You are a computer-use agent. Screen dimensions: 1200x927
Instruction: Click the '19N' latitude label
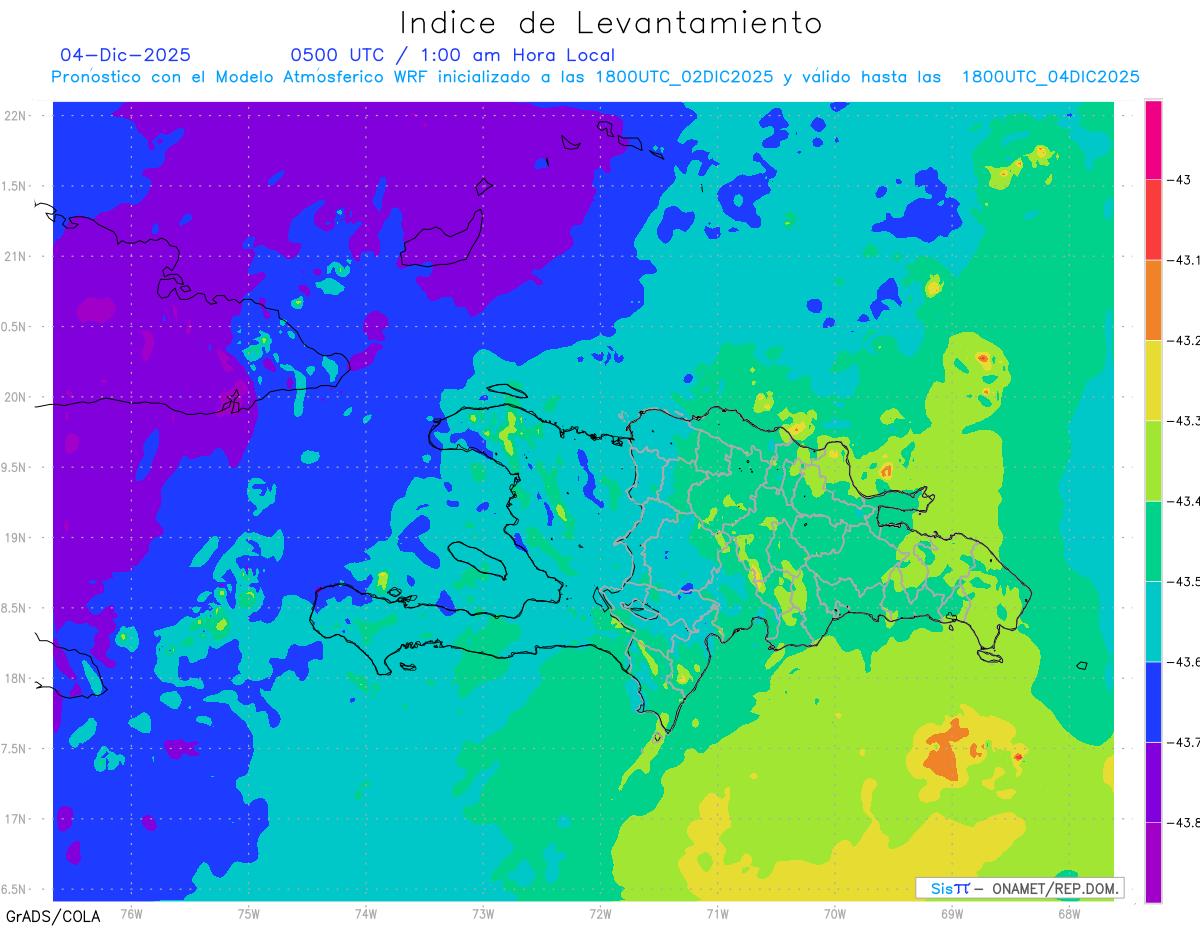click(x=16, y=537)
